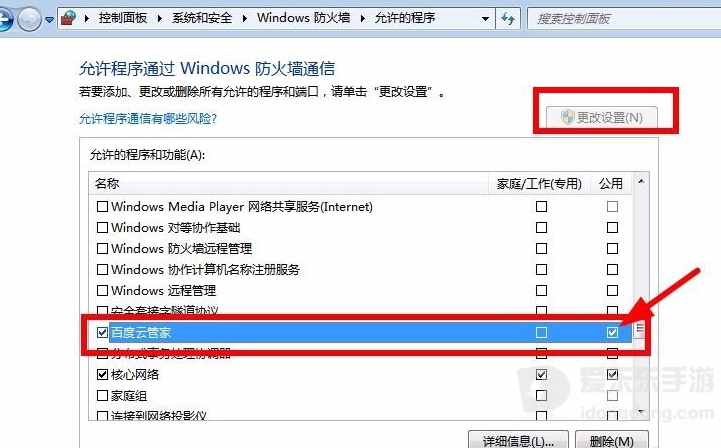Sort list by 名称 column header

coord(288,183)
